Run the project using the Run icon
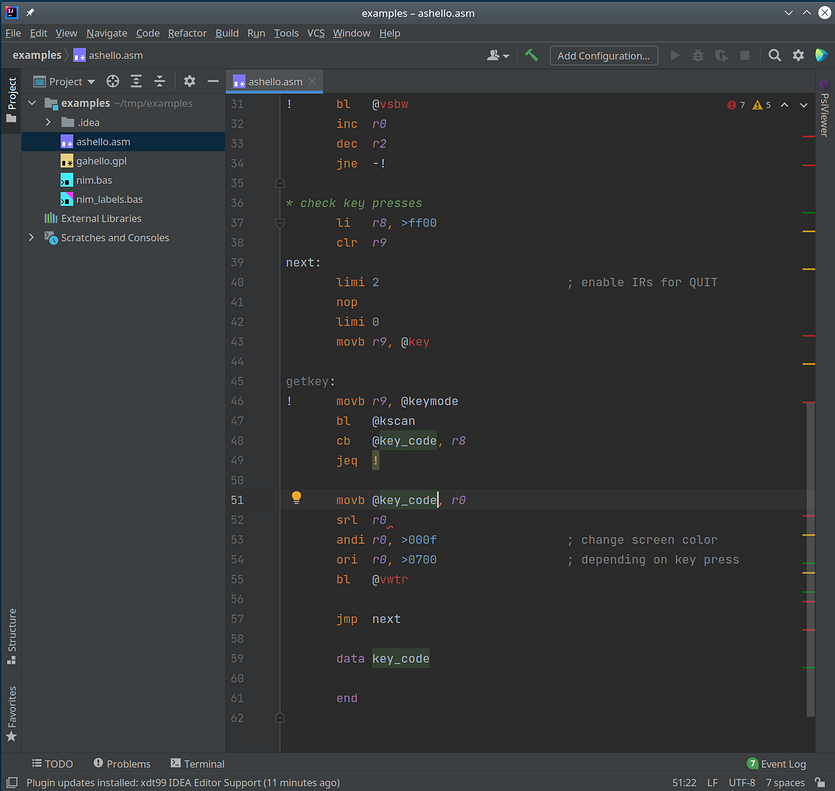835x791 pixels. pyautogui.click(x=675, y=56)
